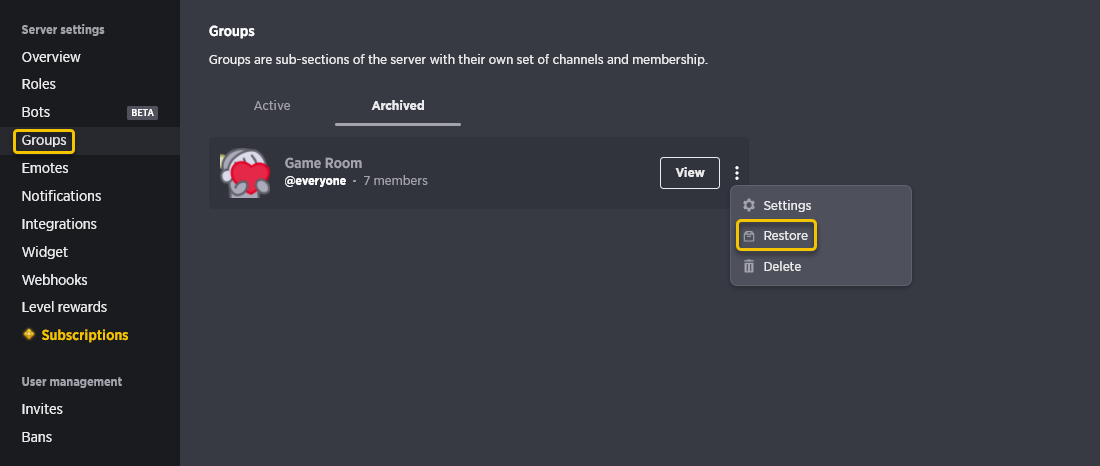Click the Restore archive box icon
The height and width of the screenshot is (466, 1100).
click(x=749, y=237)
